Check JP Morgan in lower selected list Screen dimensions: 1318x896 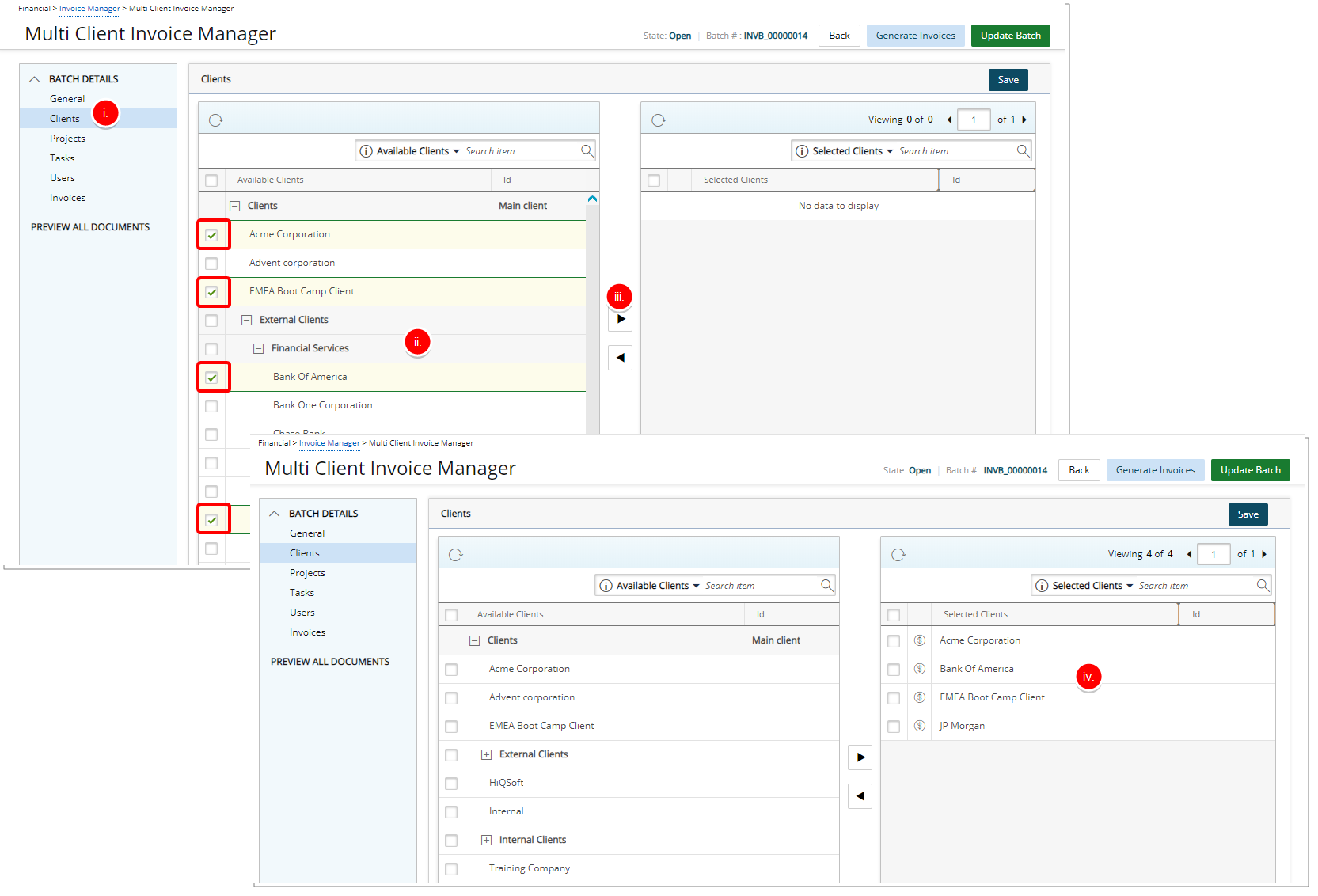894,727
